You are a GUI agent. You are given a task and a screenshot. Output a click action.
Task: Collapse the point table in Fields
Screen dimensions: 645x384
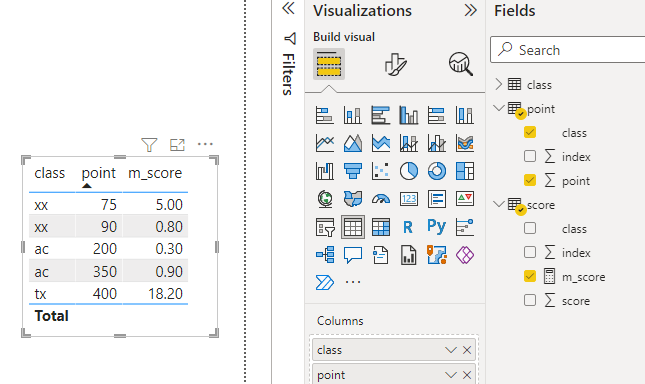pyautogui.click(x=499, y=109)
